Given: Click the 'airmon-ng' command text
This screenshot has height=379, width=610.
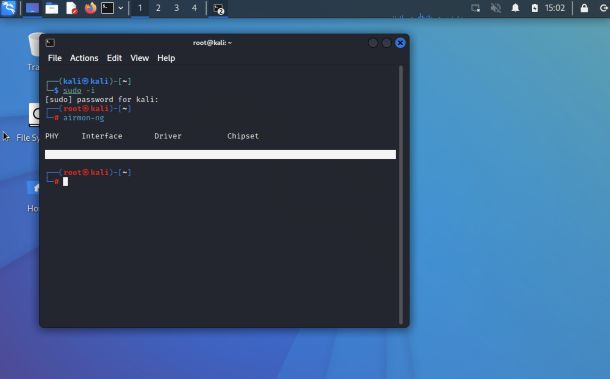Looking at the screenshot, I should point(84,118).
